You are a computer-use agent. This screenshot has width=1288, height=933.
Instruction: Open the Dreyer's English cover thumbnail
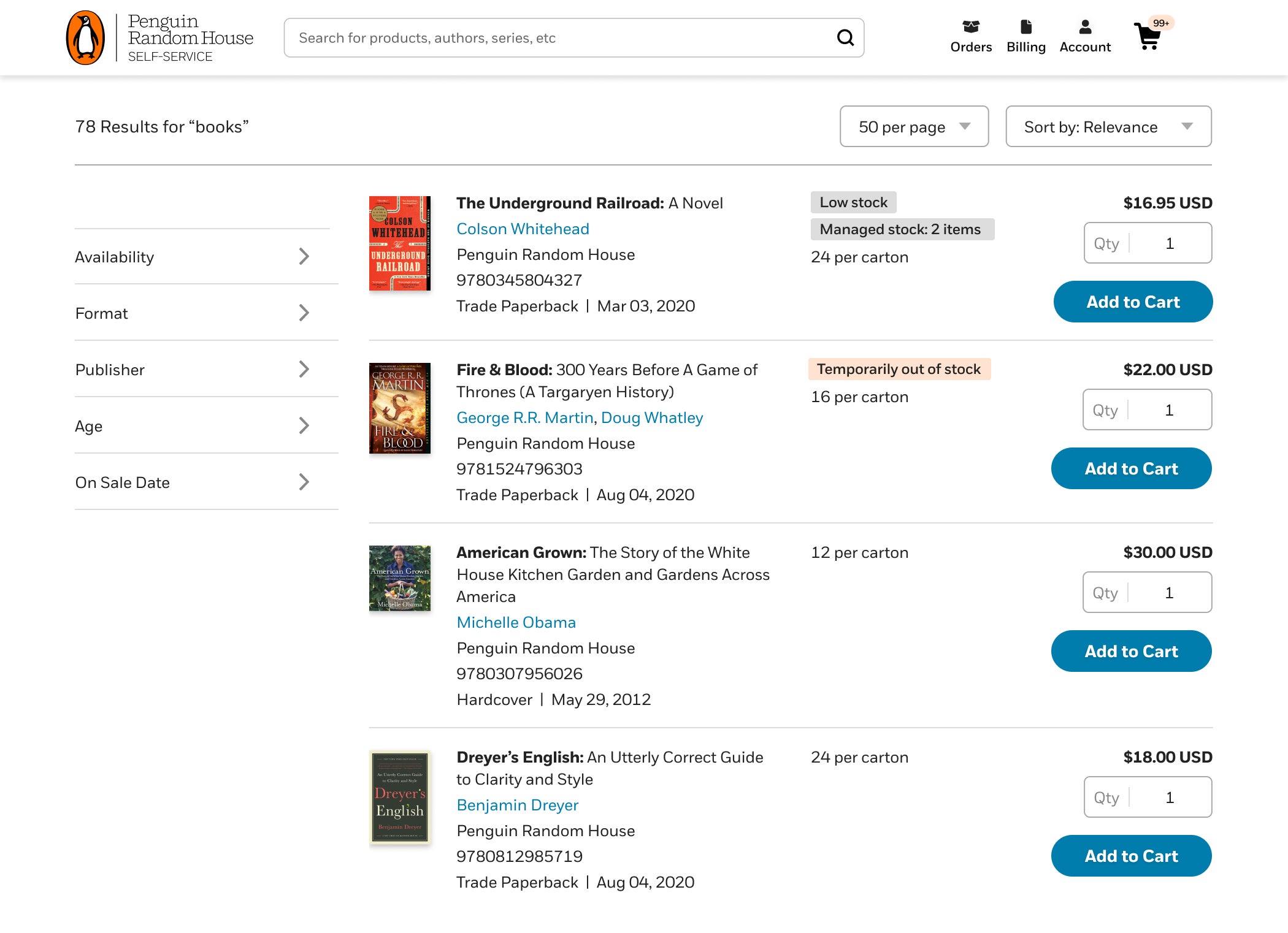[400, 798]
